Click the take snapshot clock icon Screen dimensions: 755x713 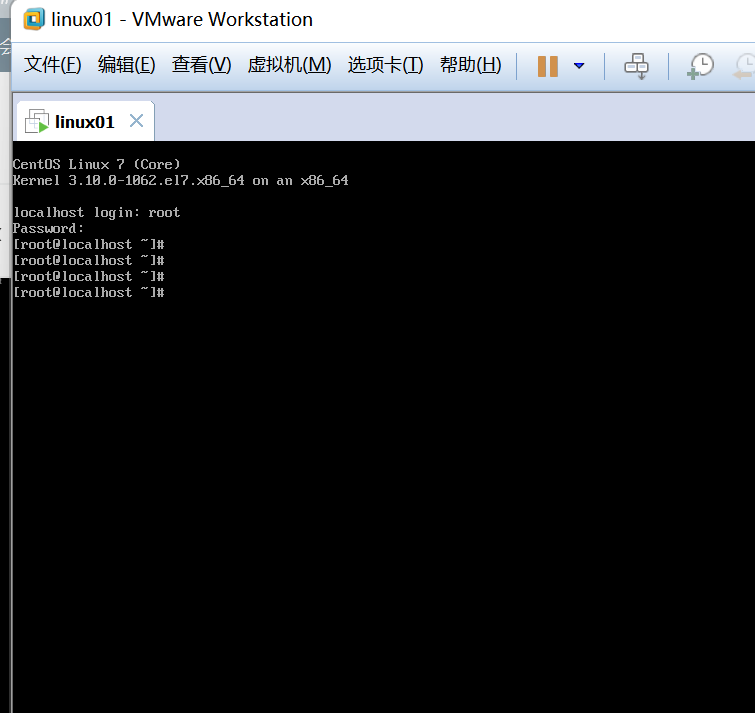coord(700,66)
